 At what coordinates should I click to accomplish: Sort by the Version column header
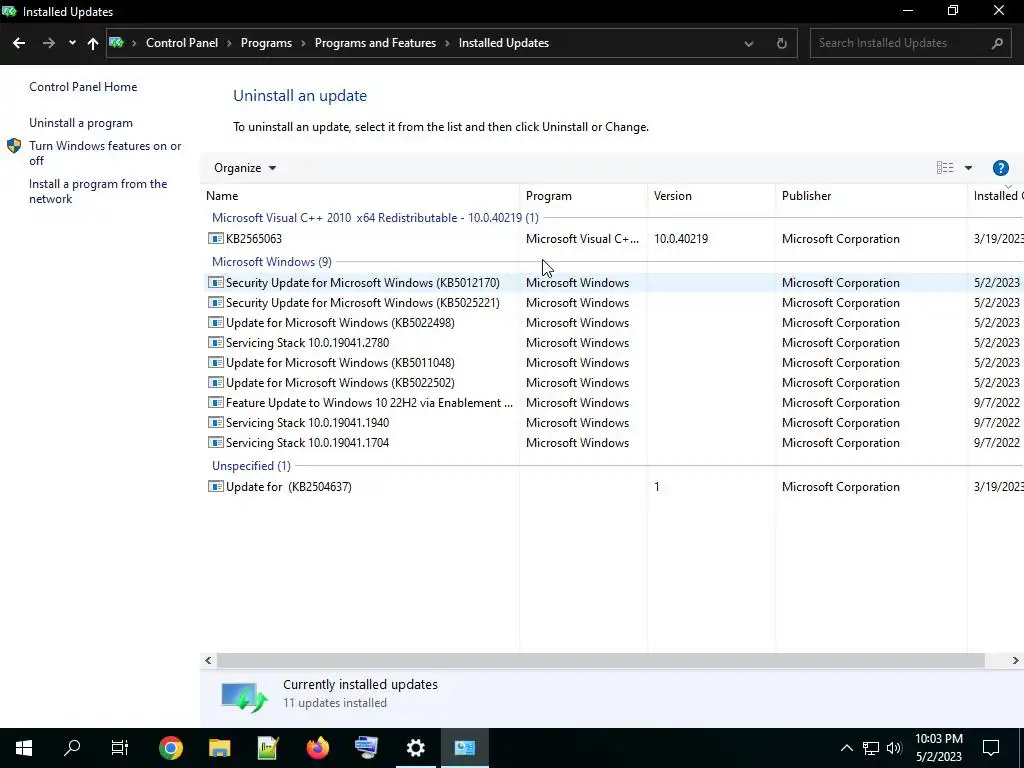pos(711,196)
